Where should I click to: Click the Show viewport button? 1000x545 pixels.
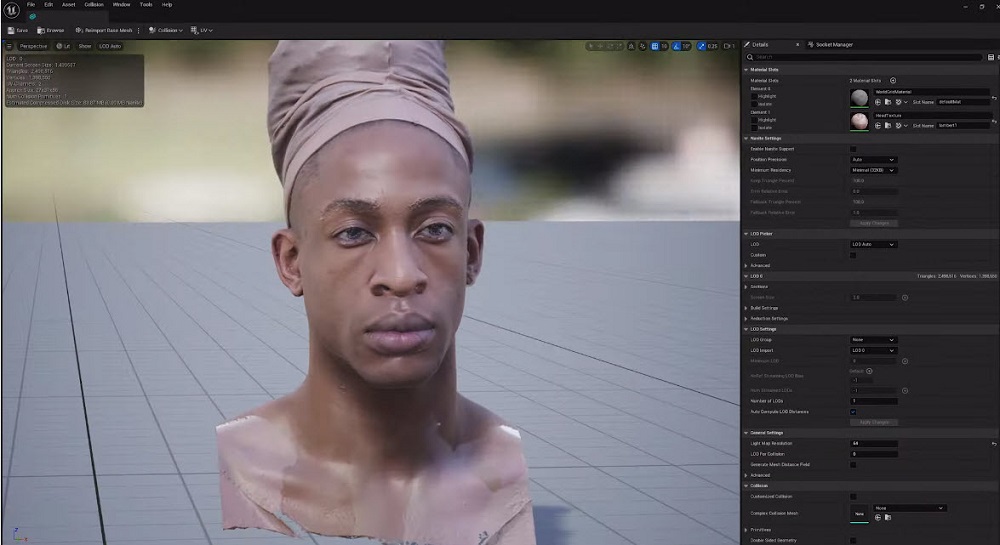(85, 46)
